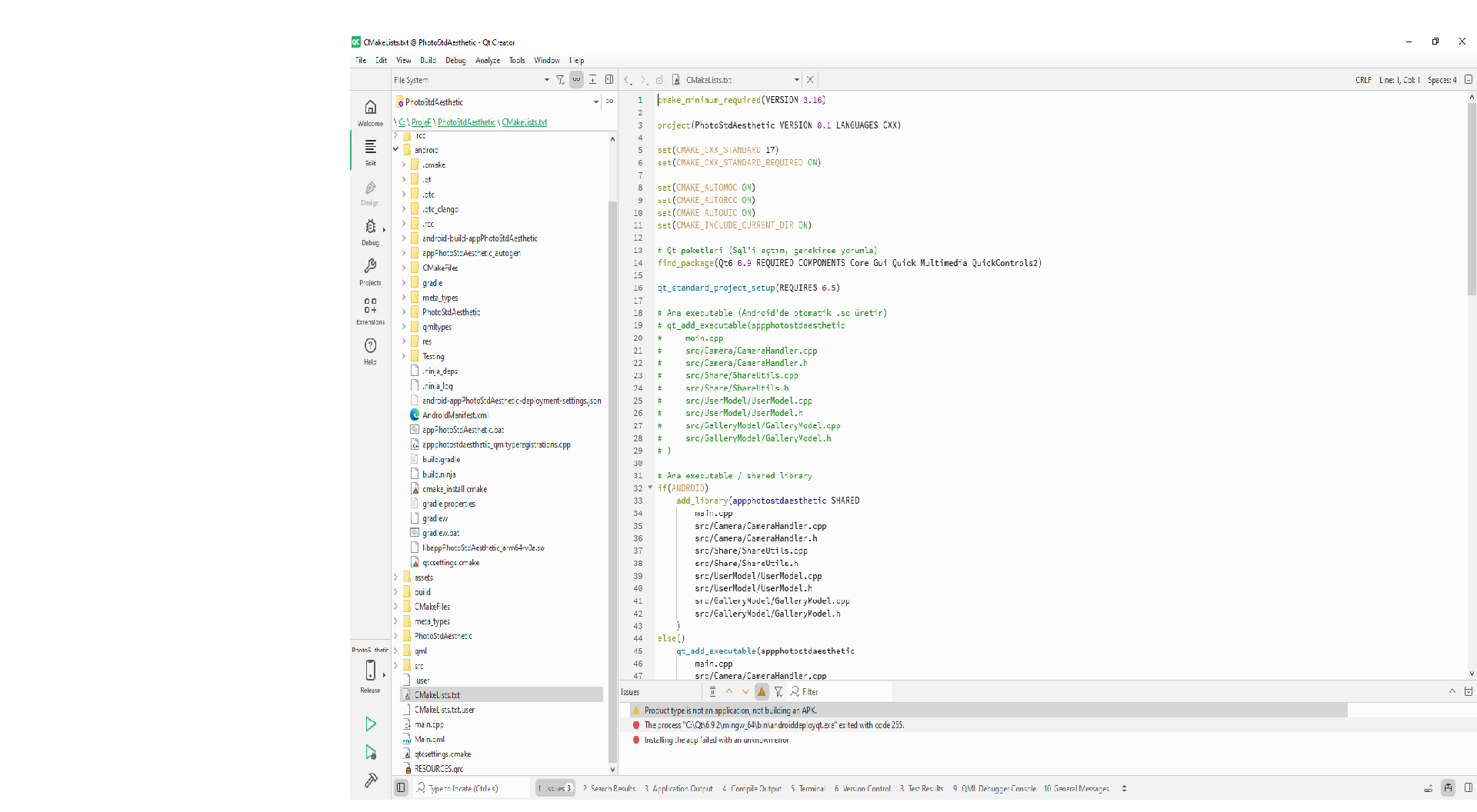Expand the .cmake folder
Viewport: 1477px width, 812px height.
404,164
